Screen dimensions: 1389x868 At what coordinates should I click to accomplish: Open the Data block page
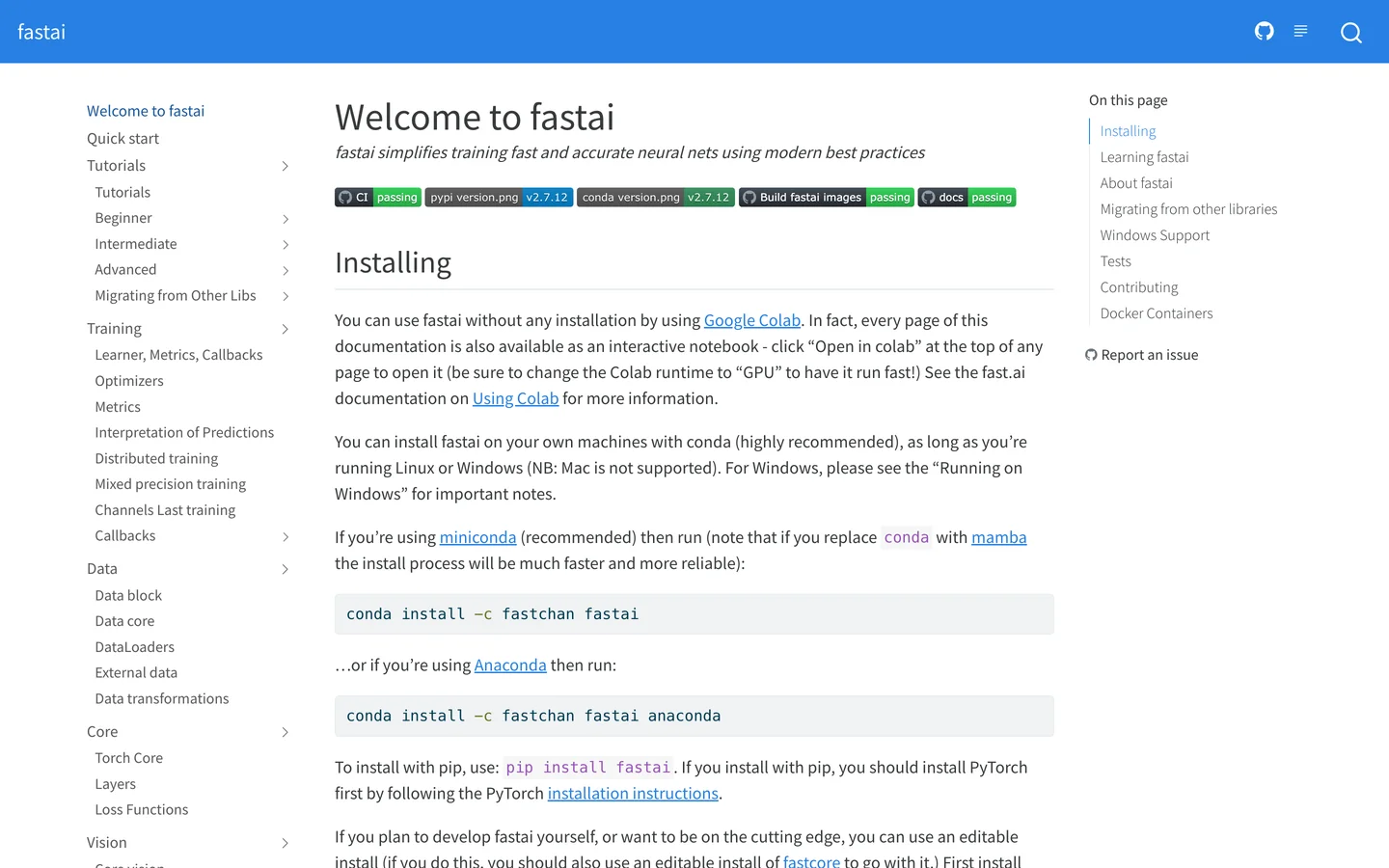coord(128,596)
